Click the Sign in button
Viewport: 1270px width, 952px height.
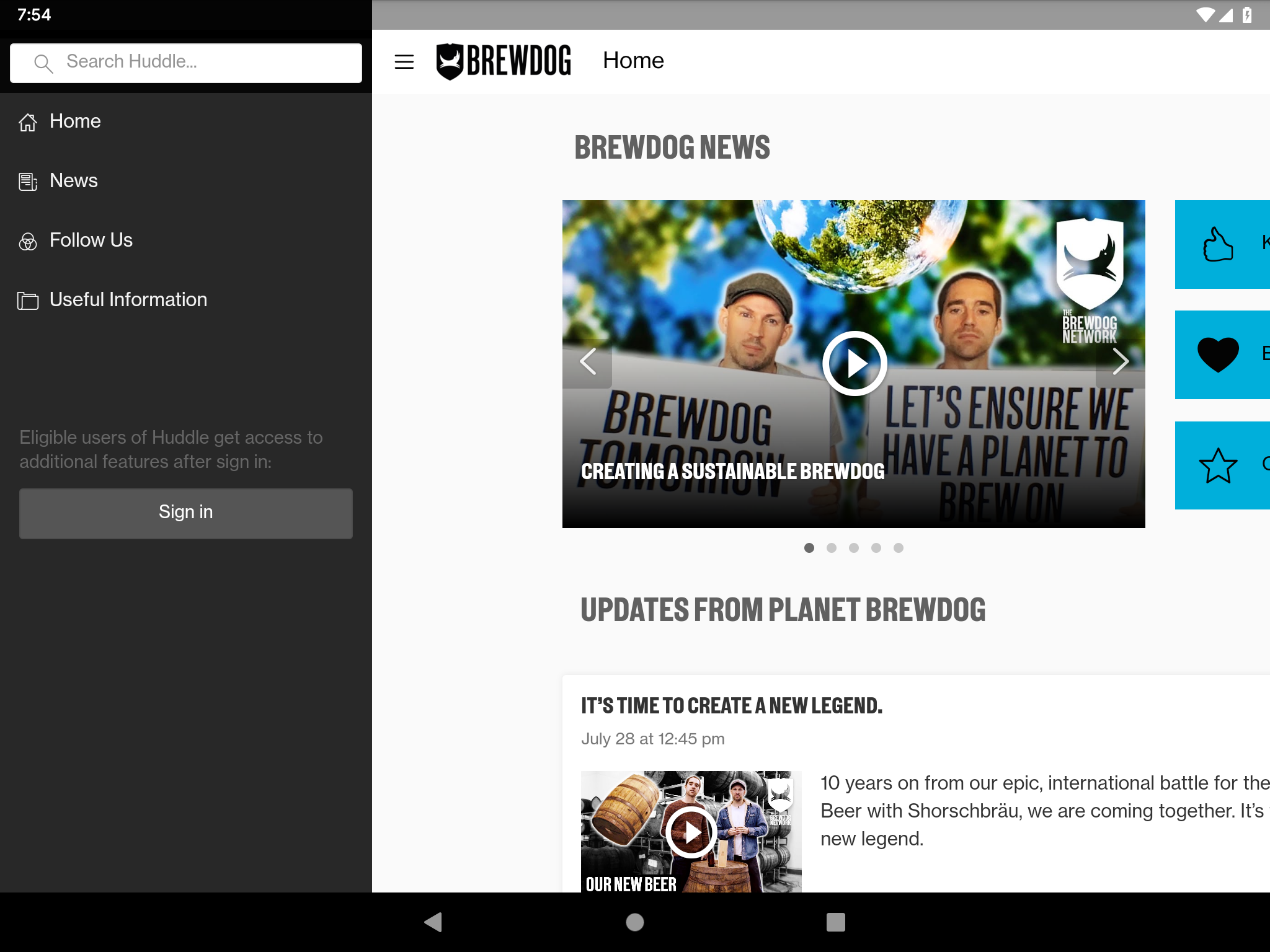click(186, 513)
